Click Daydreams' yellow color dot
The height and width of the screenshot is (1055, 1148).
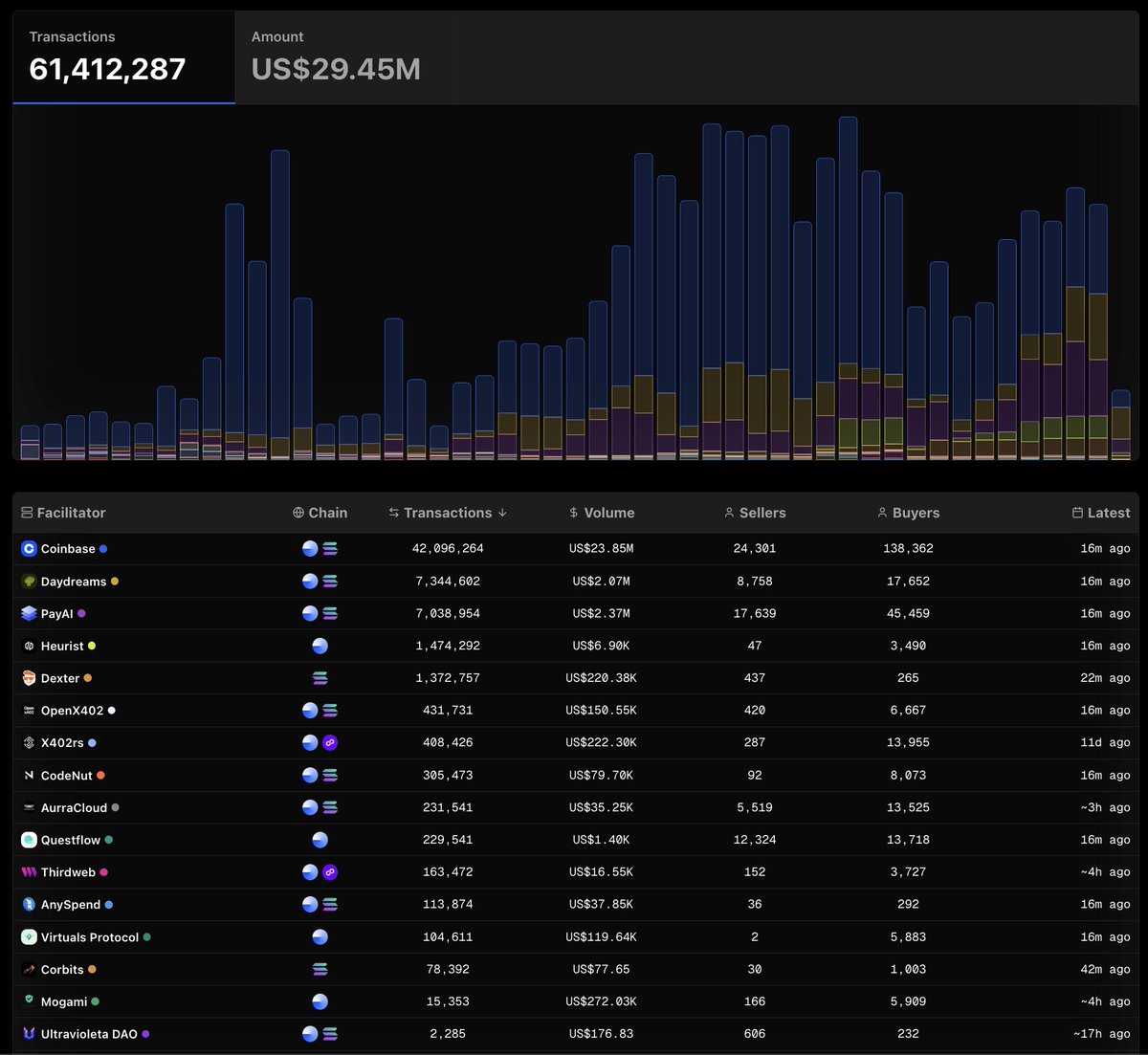[115, 582]
